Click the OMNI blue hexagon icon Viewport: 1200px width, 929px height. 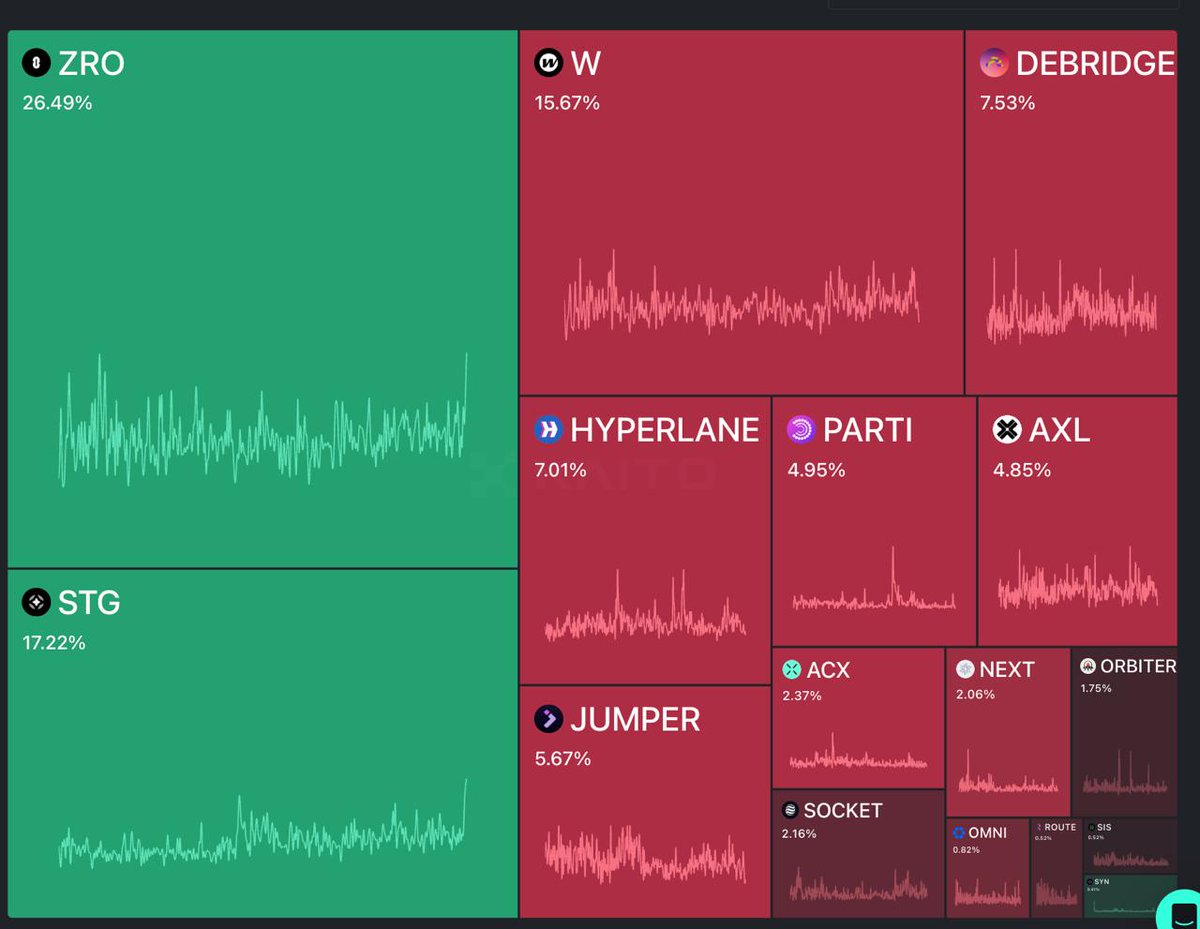[x=959, y=833]
